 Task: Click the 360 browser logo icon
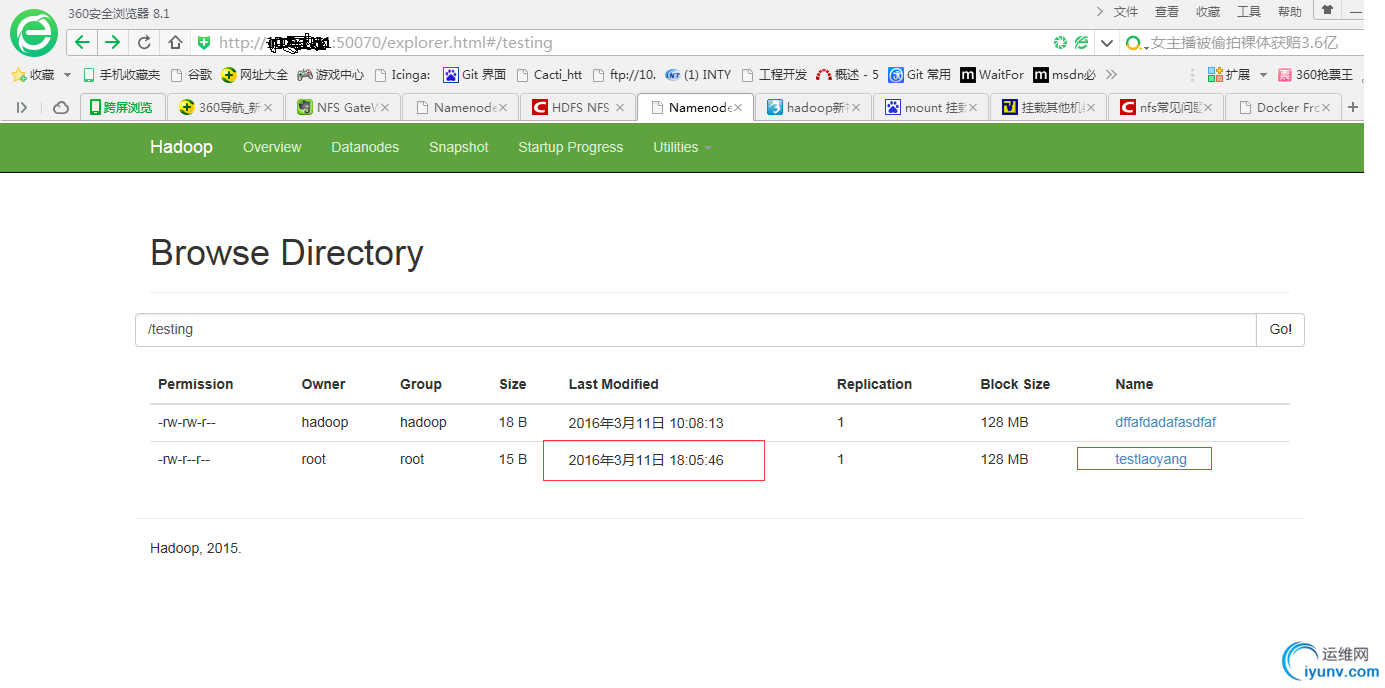(x=33, y=32)
